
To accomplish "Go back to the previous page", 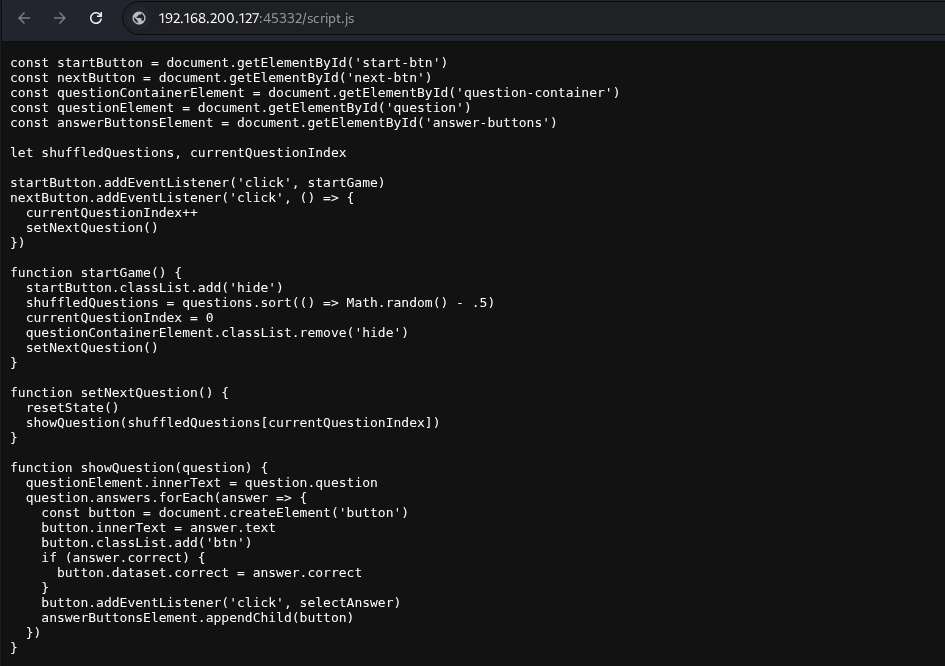I will pos(24,18).
